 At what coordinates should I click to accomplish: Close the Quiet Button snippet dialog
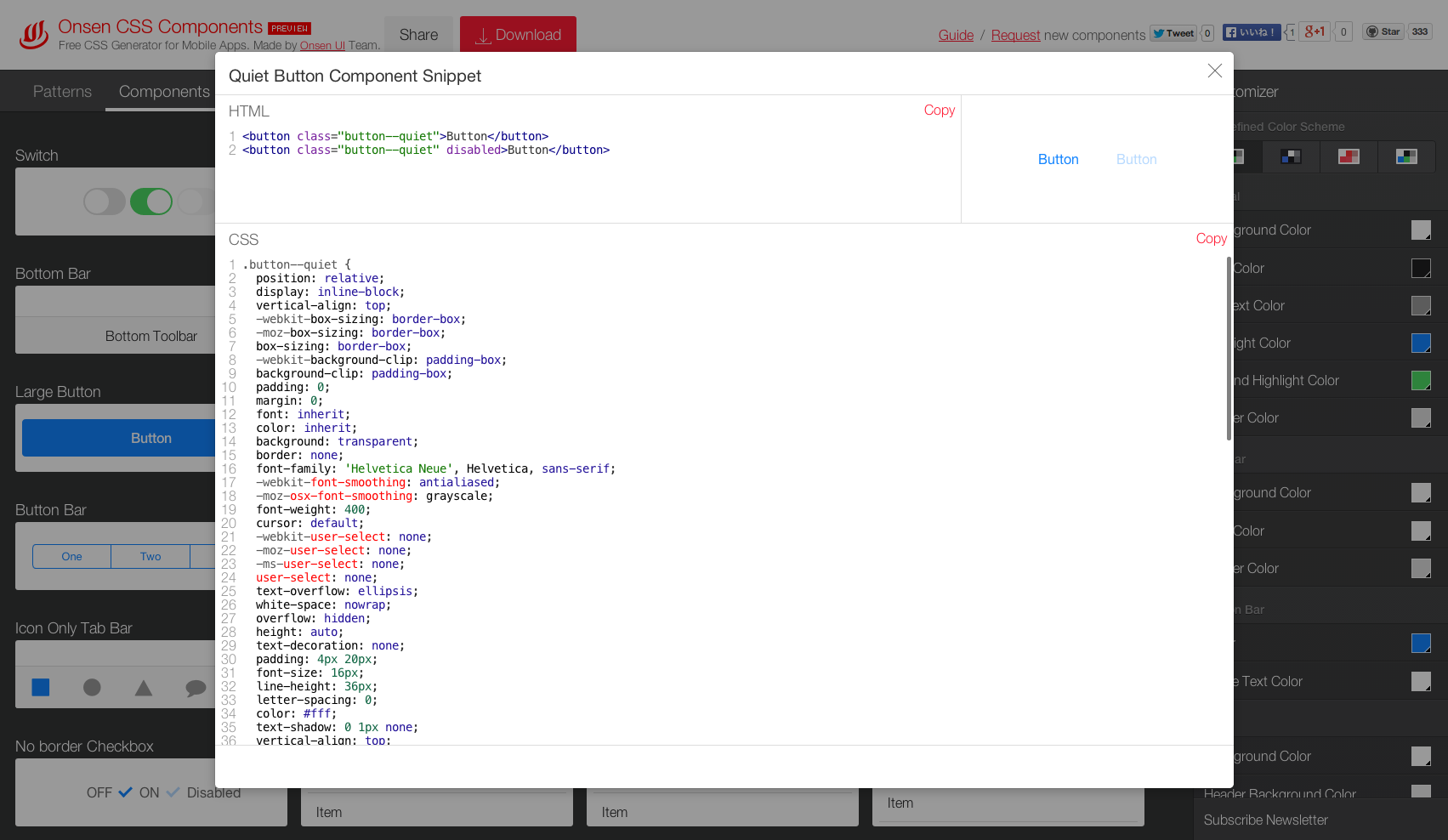[1214, 71]
